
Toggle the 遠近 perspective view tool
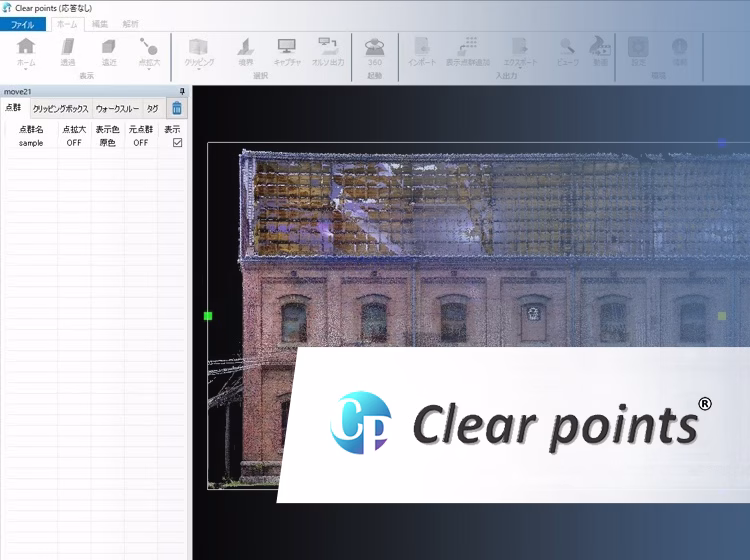pyautogui.click(x=108, y=50)
